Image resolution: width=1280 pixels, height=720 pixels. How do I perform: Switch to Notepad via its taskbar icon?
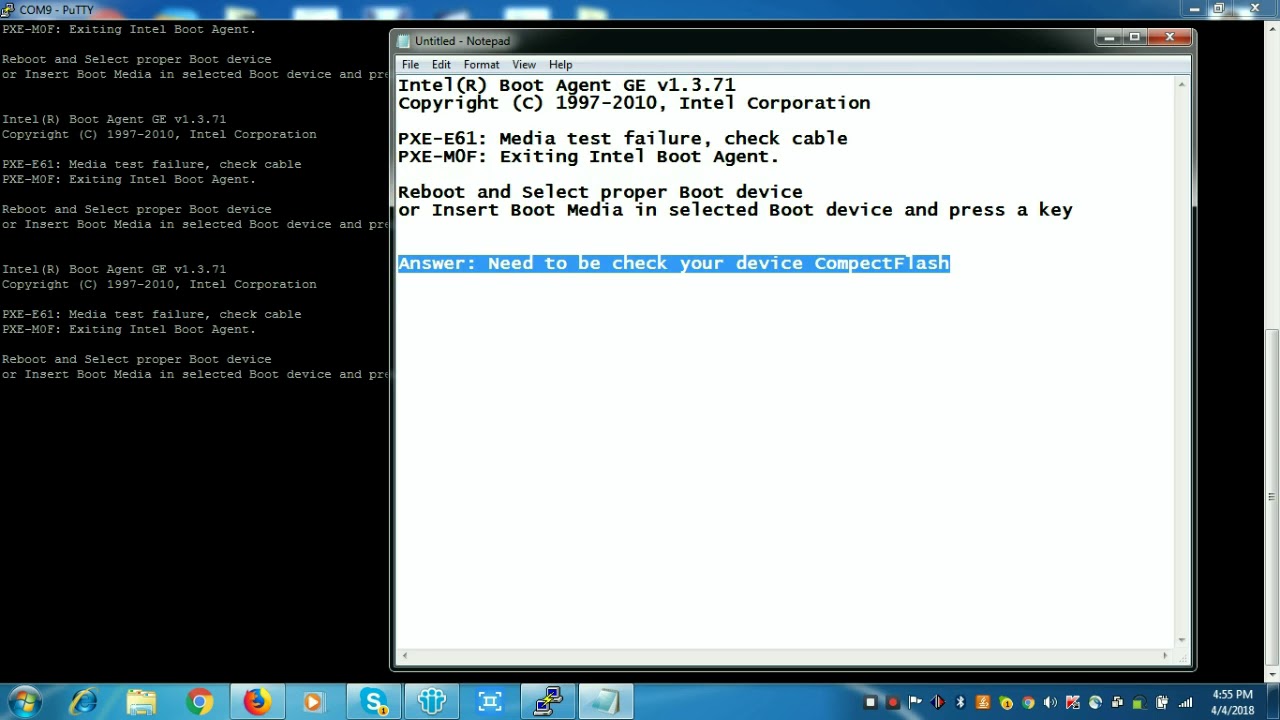606,702
